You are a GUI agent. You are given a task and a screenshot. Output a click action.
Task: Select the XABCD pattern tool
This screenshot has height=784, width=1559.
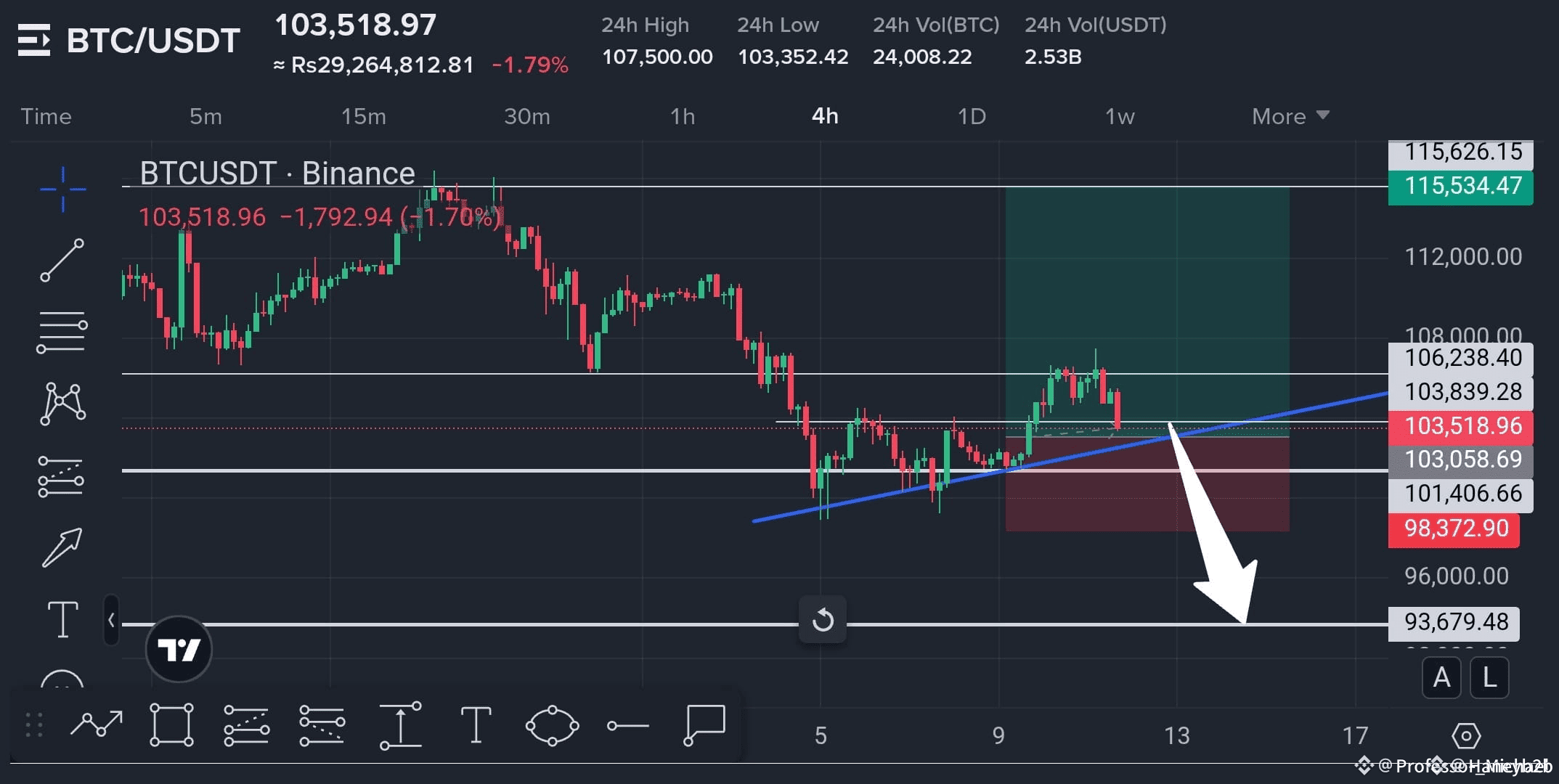coord(62,404)
